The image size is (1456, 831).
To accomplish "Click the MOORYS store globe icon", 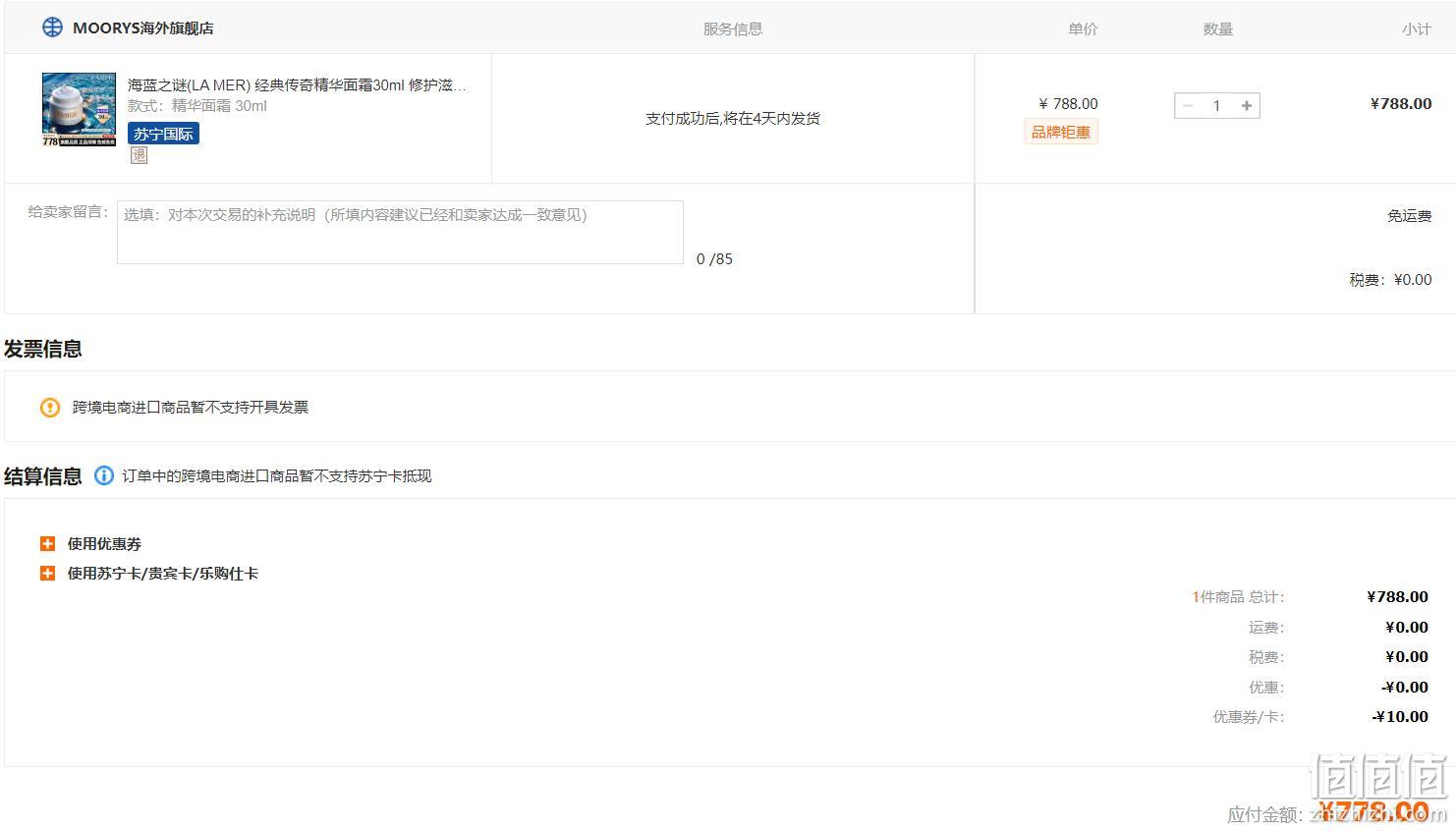I will click(51, 28).
